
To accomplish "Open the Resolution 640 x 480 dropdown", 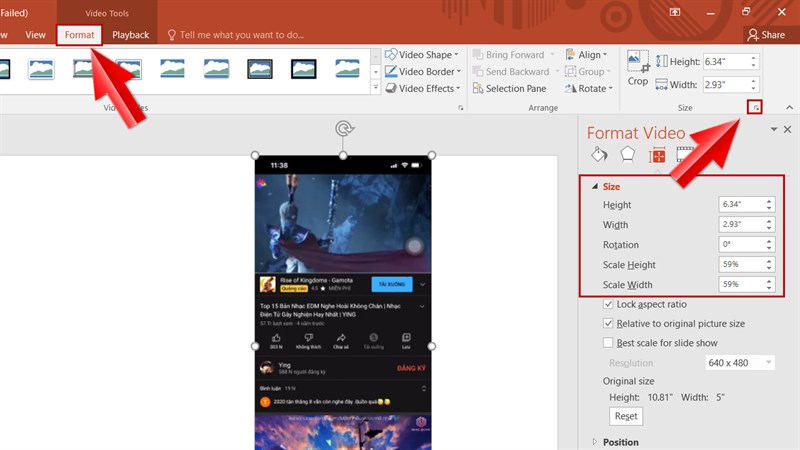I will [x=740, y=363].
